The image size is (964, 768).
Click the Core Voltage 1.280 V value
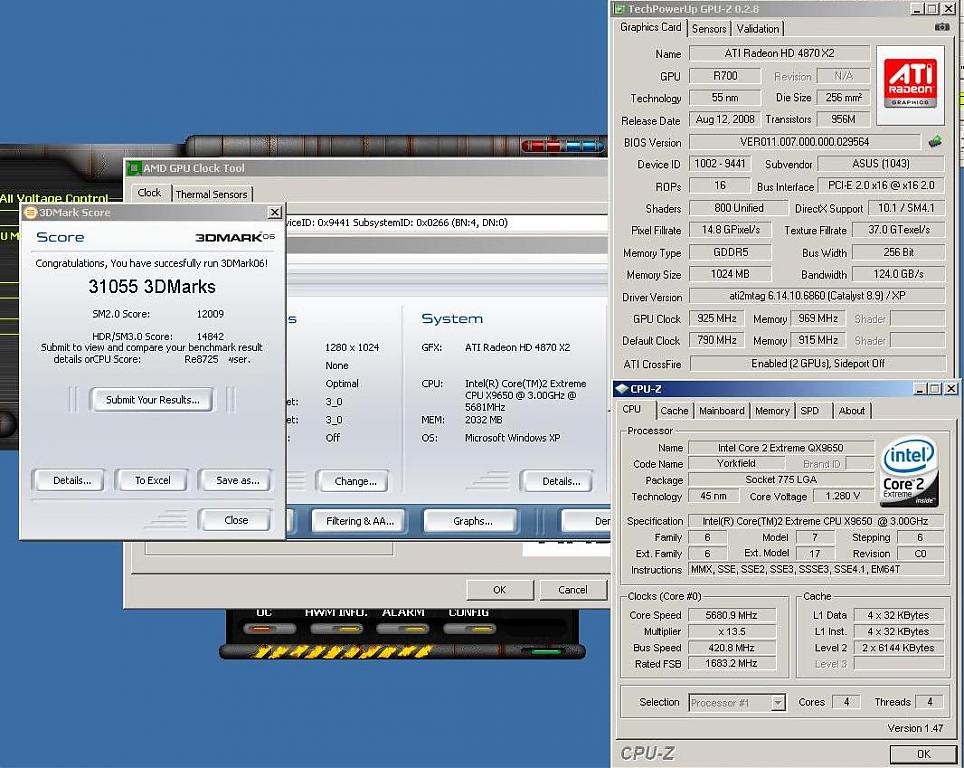pos(843,496)
